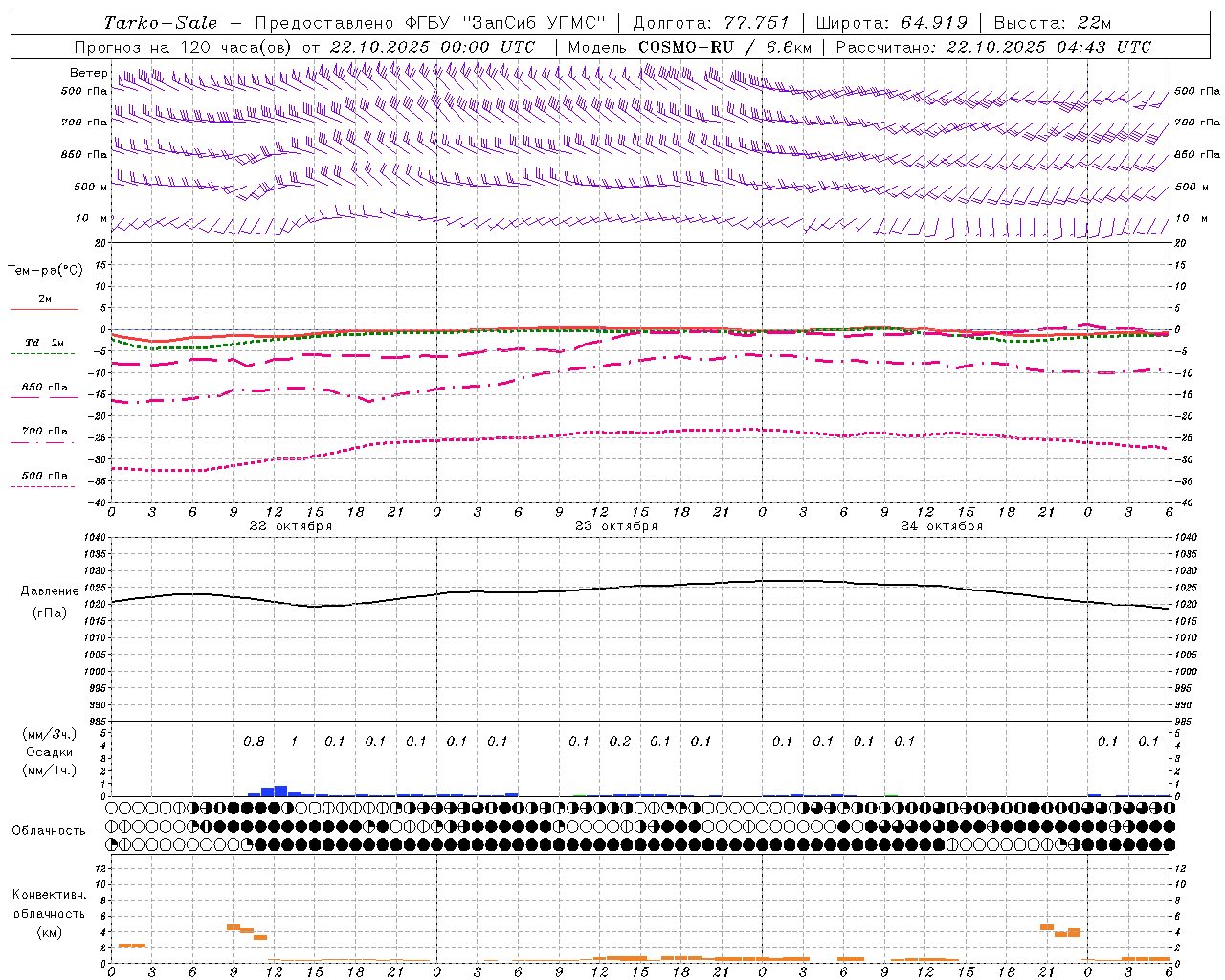
Task: Select the text "Предоставлено ФГБУ ЗапСиб УГМС"
Action: [x=430, y=23]
